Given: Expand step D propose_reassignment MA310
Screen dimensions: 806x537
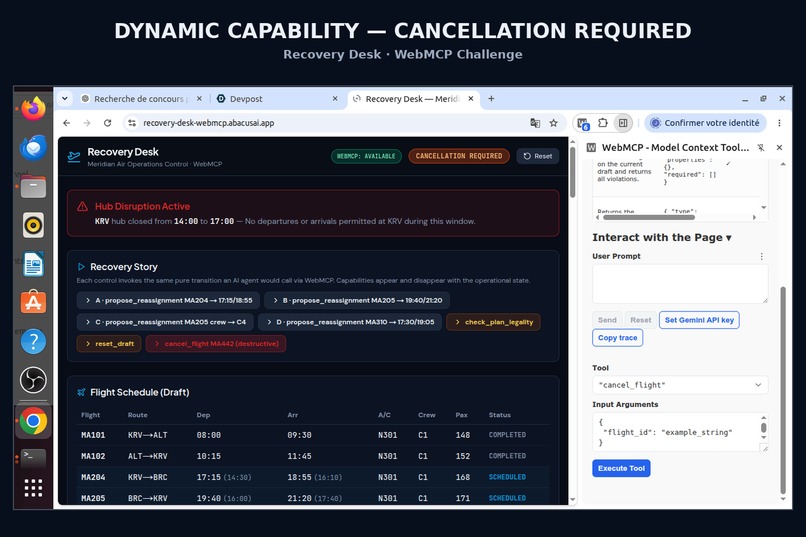Looking at the screenshot, I should [350, 322].
